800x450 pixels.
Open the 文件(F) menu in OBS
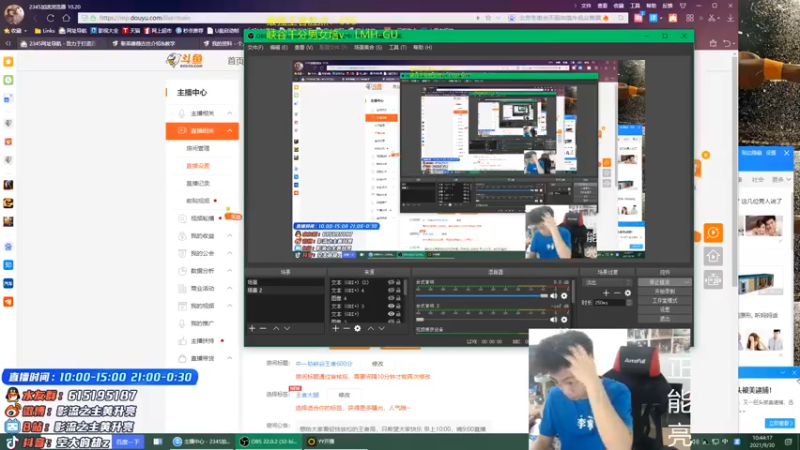255,47
